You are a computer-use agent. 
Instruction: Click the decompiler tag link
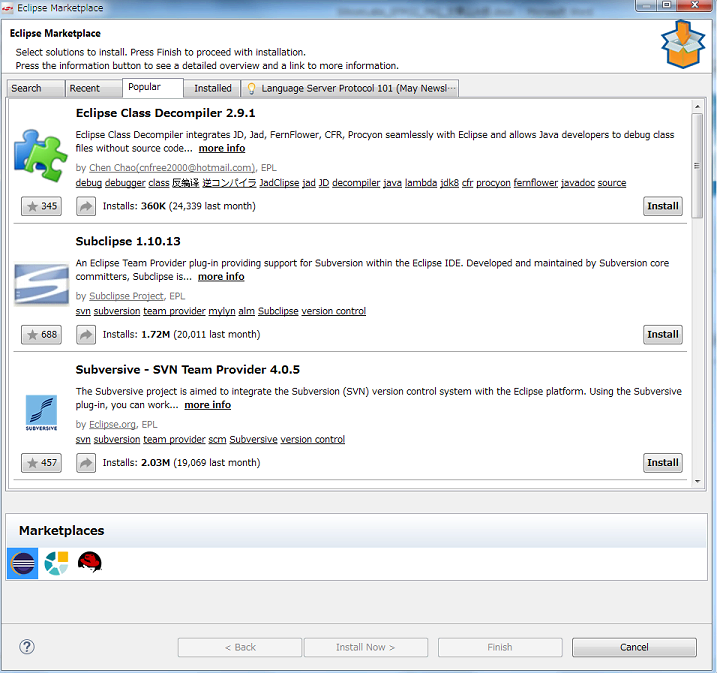click(356, 183)
